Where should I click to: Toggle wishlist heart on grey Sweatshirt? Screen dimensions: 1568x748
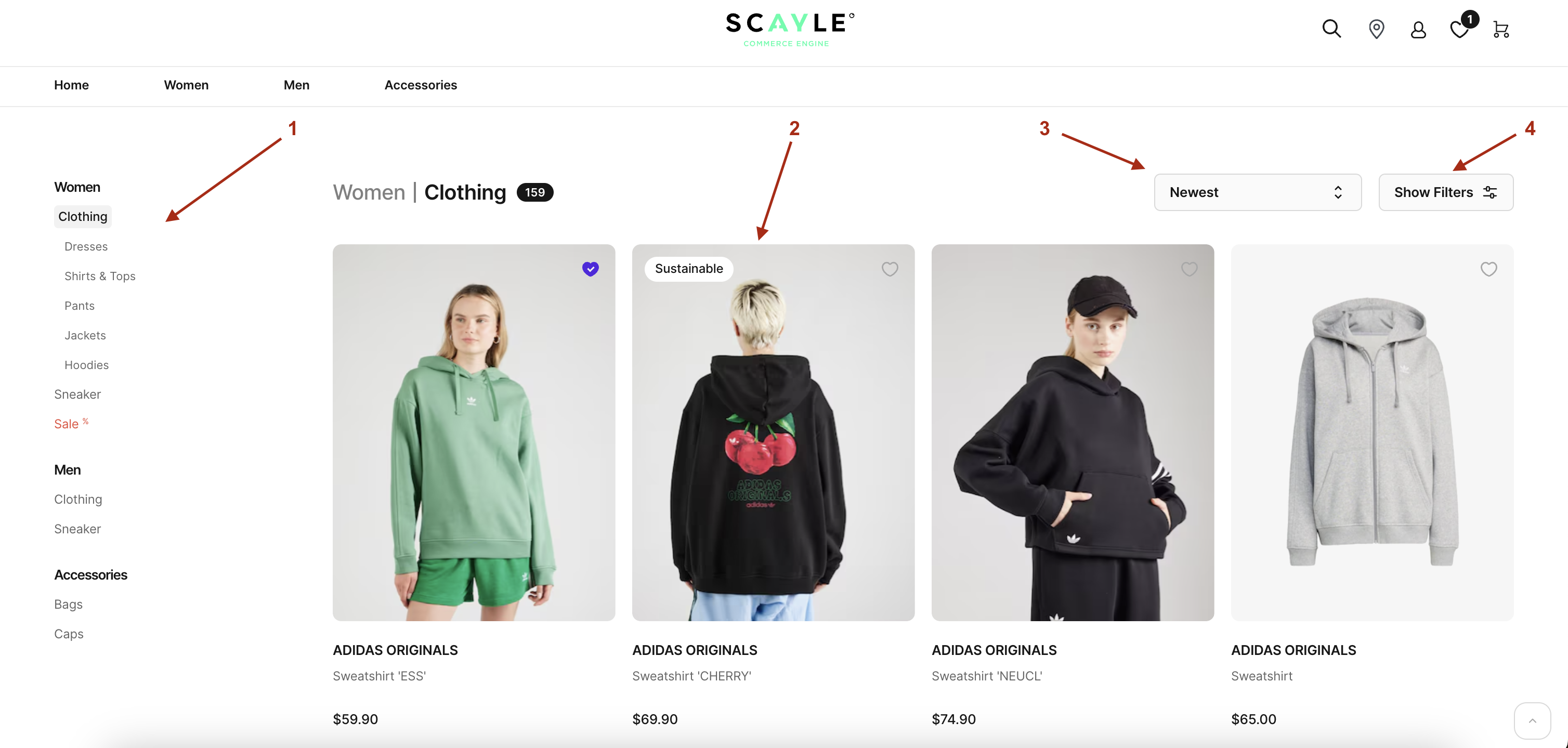(1488, 268)
